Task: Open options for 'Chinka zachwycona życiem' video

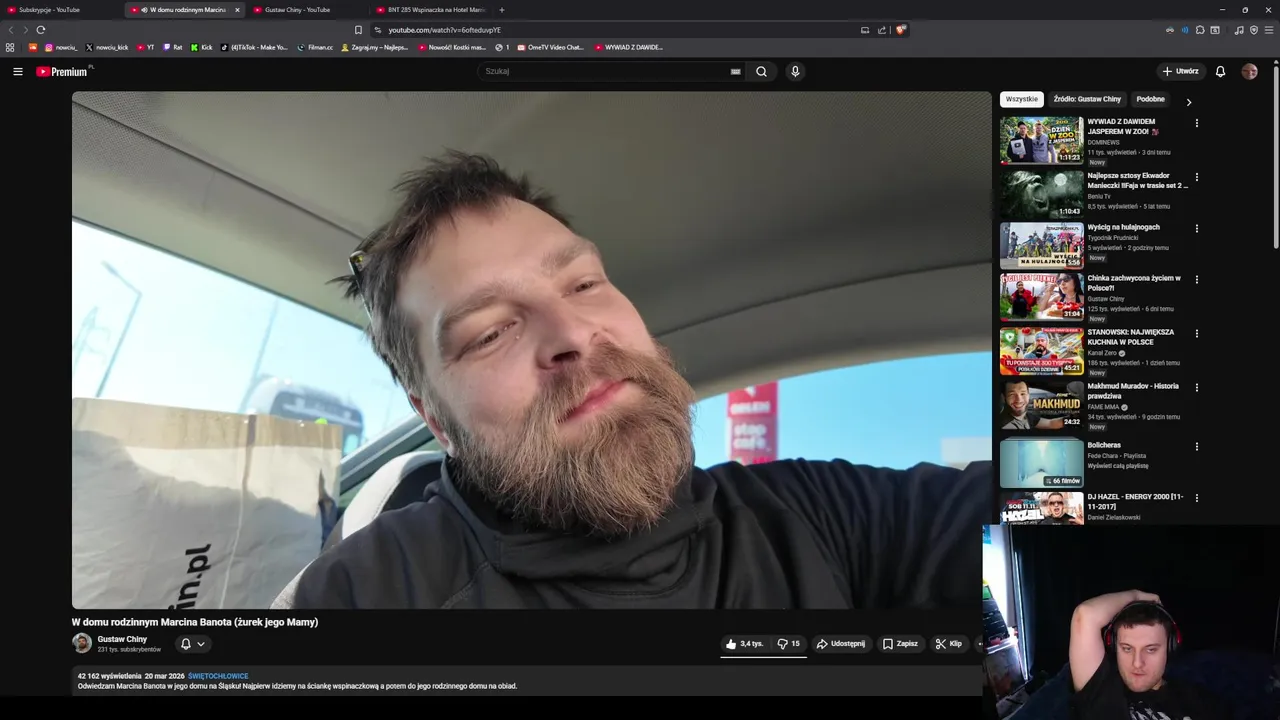Action: [x=1196, y=279]
